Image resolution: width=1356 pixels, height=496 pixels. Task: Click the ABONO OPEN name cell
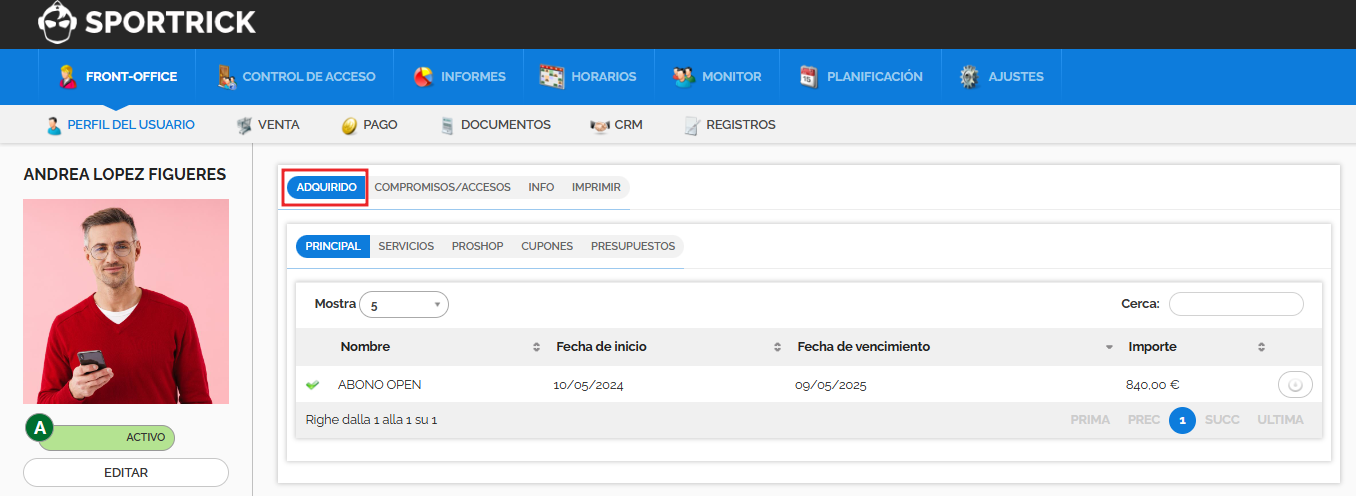point(380,385)
